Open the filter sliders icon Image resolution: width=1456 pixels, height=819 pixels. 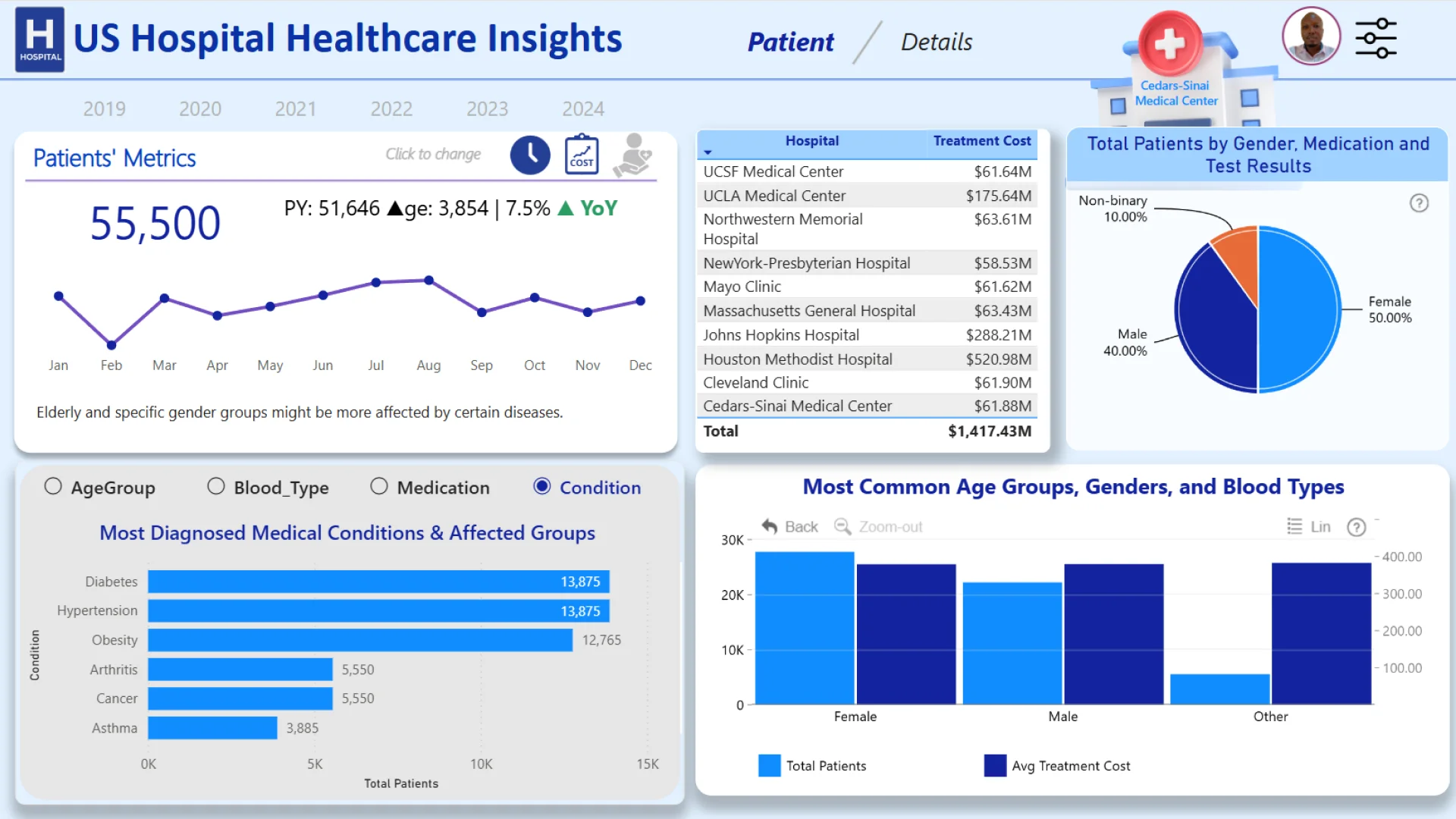1376,38
